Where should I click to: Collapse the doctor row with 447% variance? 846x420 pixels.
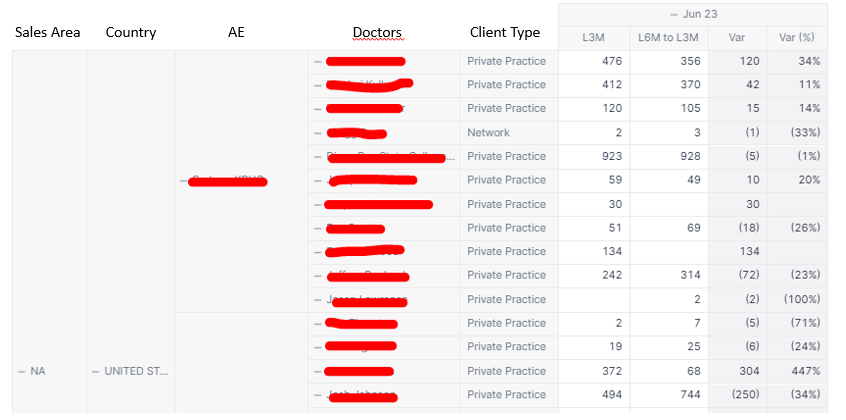(318, 371)
